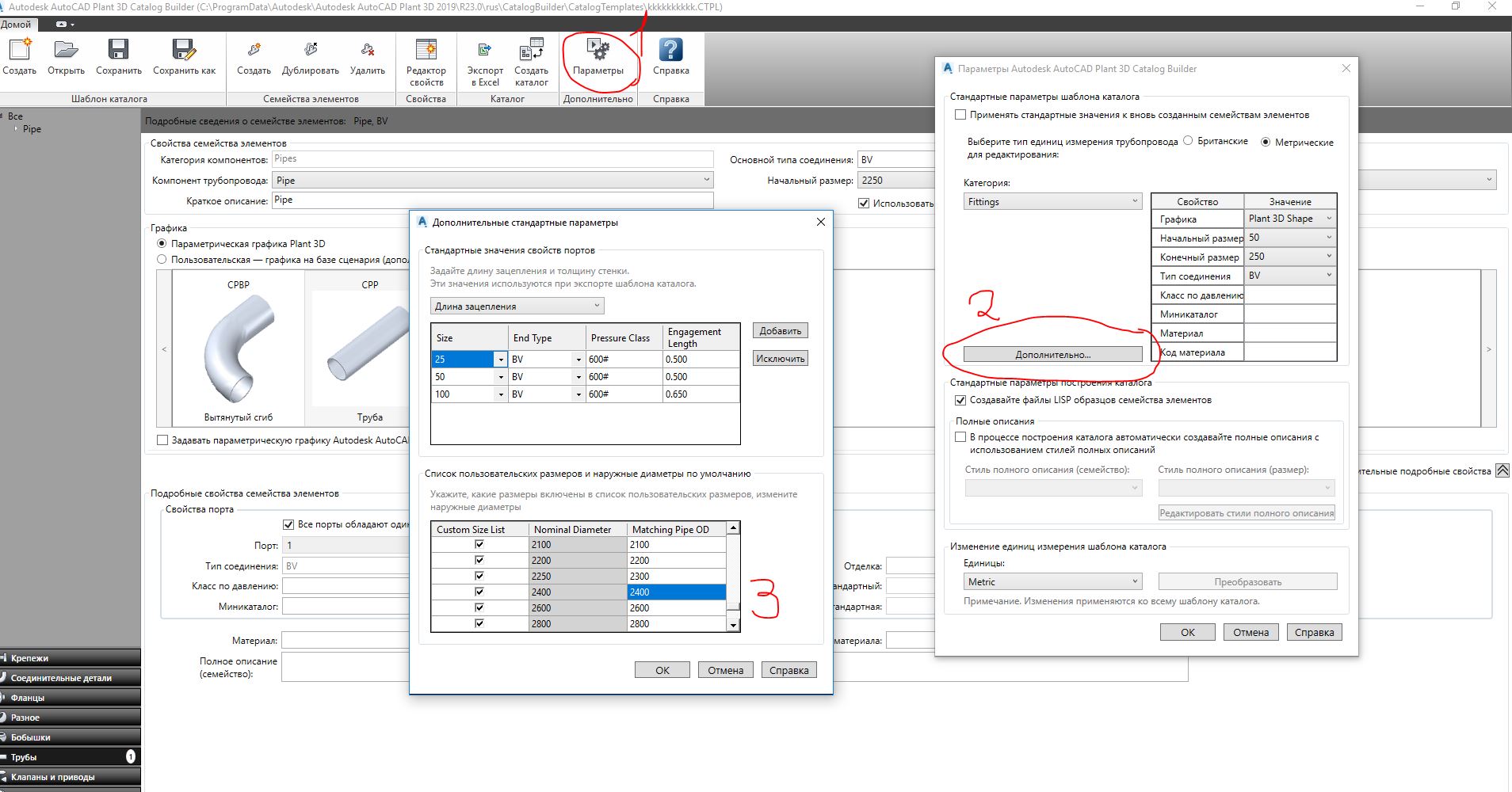Open the Единицы dropdown showing Metric
Viewport: 1512px width, 792px height.
coord(1052,581)
